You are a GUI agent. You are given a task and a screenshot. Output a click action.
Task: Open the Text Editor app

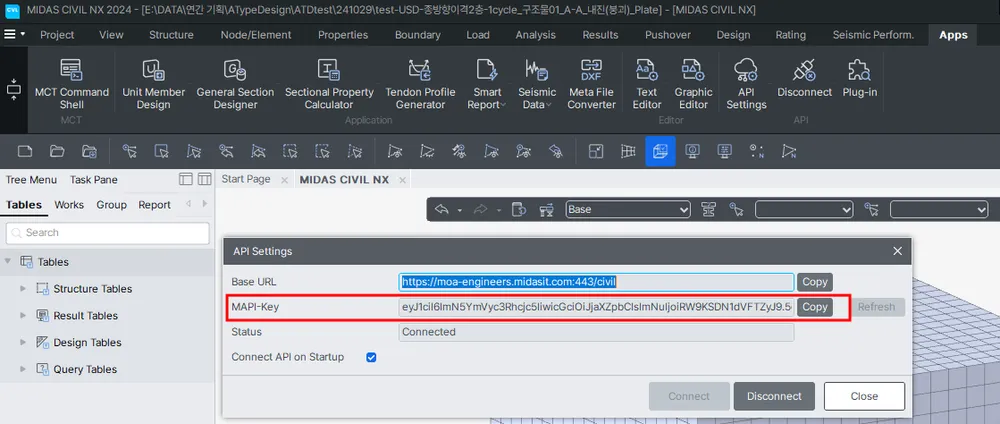click(647, 84)
